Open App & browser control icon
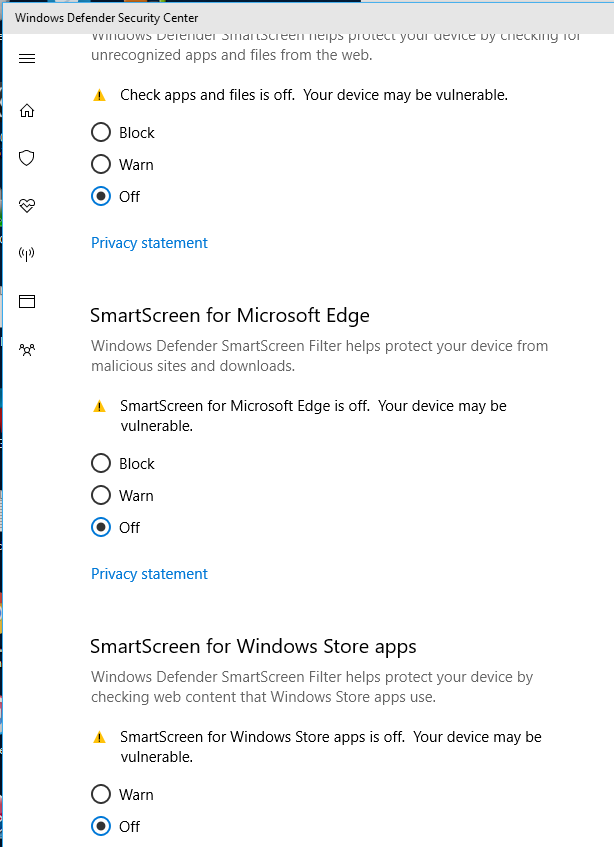 tap(27, 301)
